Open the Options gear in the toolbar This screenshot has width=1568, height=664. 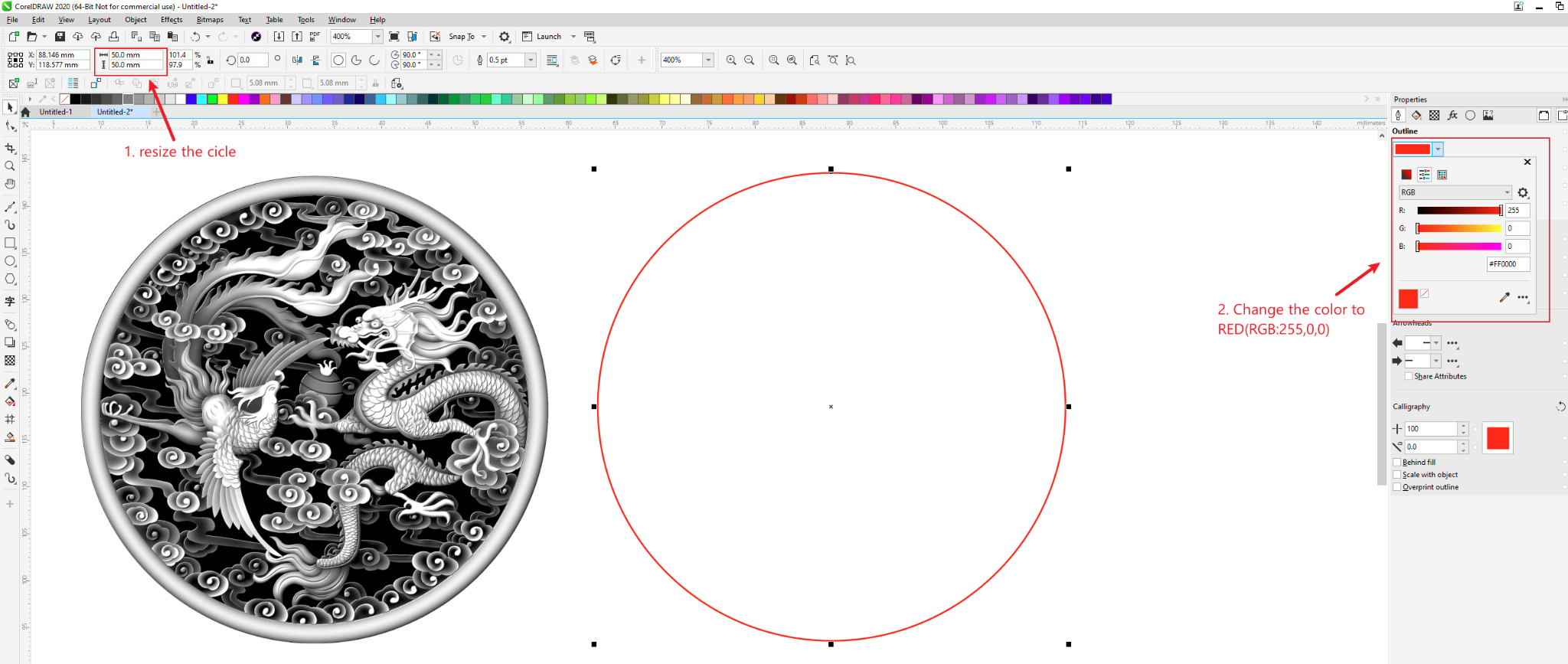point(504,37)
